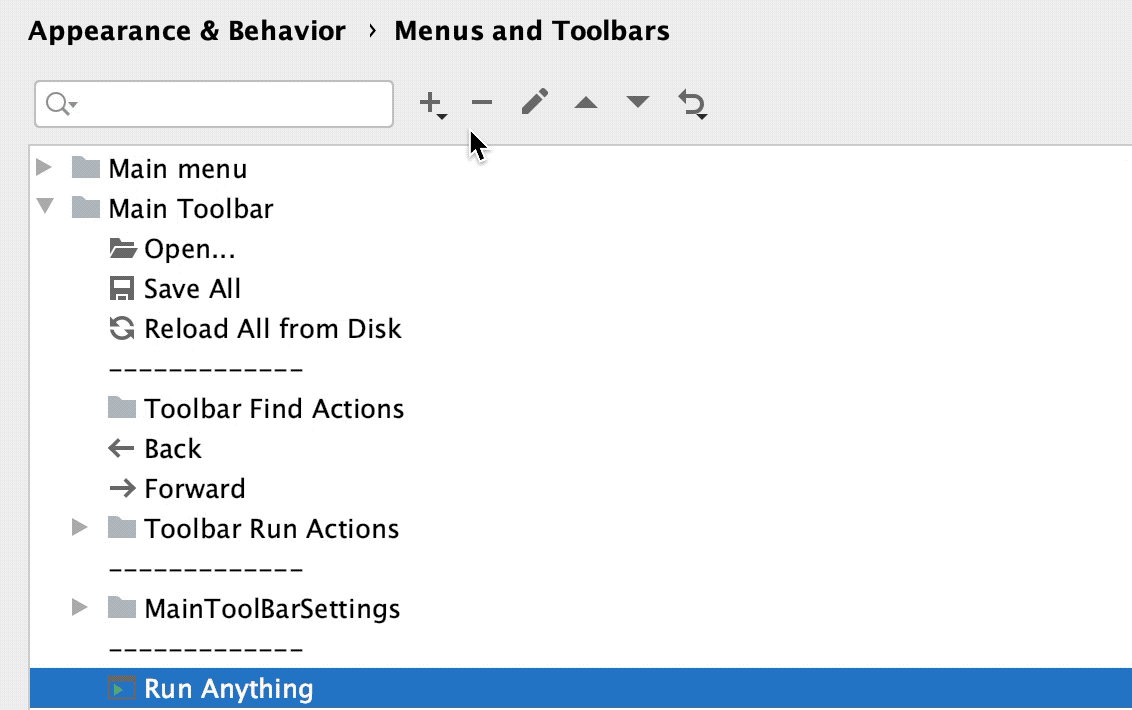Click the Open folder icon
1132x710 pixels.
(120, 248)
